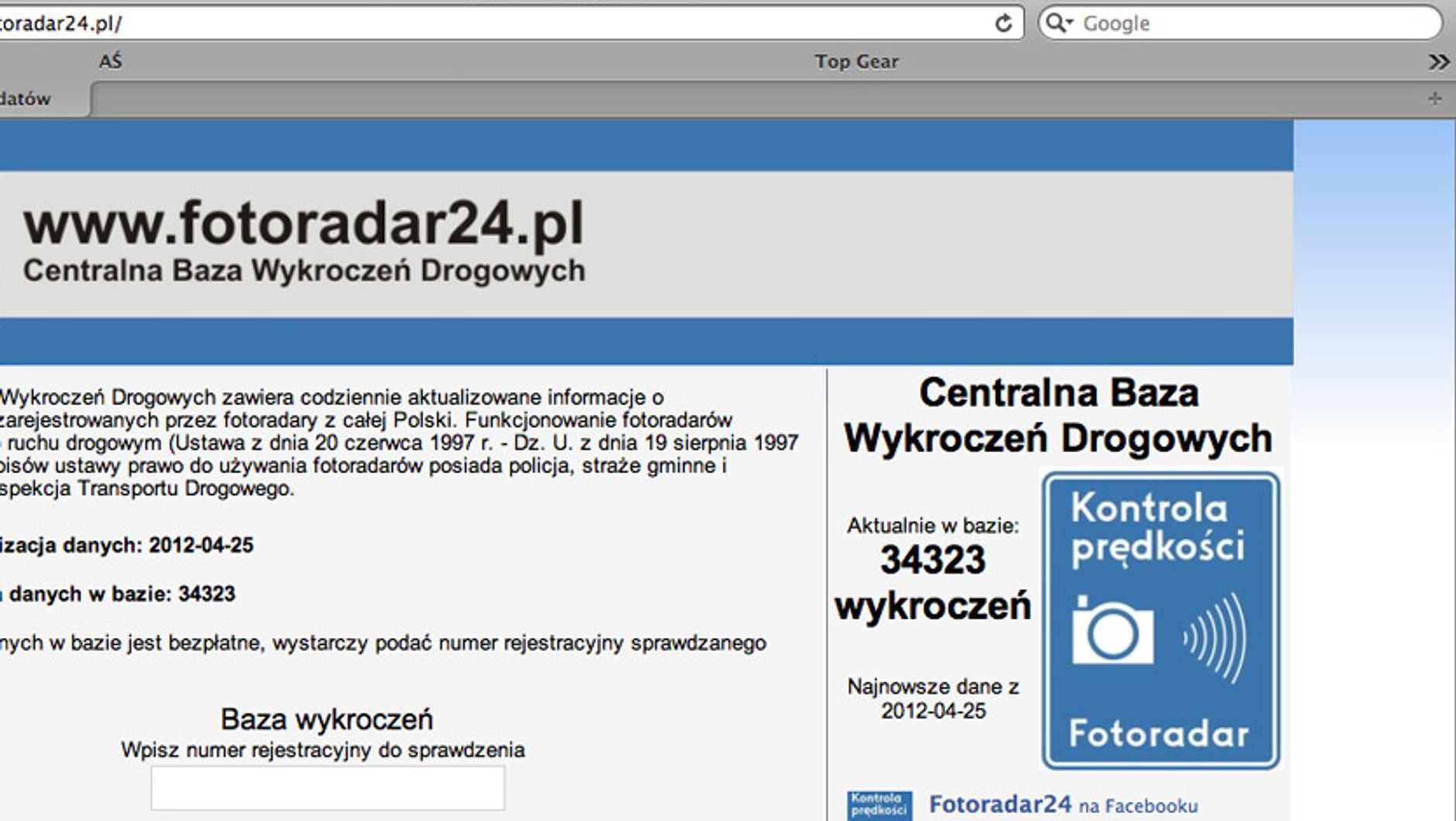The width and height of the screenshot is (1456, 821).
Task: Open the Google search magnifier dropdown
Action: (1058, 23)
